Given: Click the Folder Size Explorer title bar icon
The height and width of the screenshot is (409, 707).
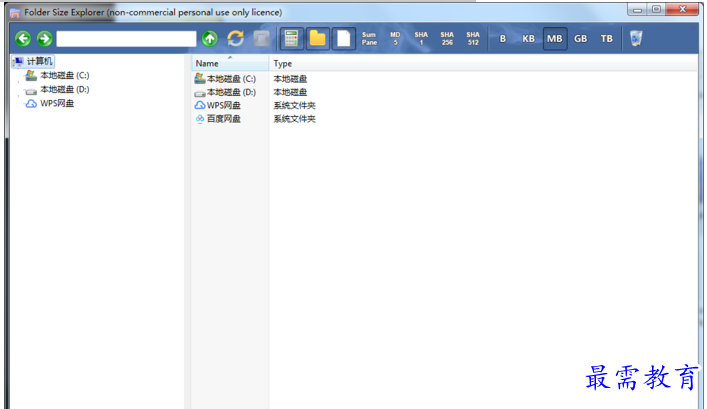Looking at the screenshot, I should click(15, 13).
